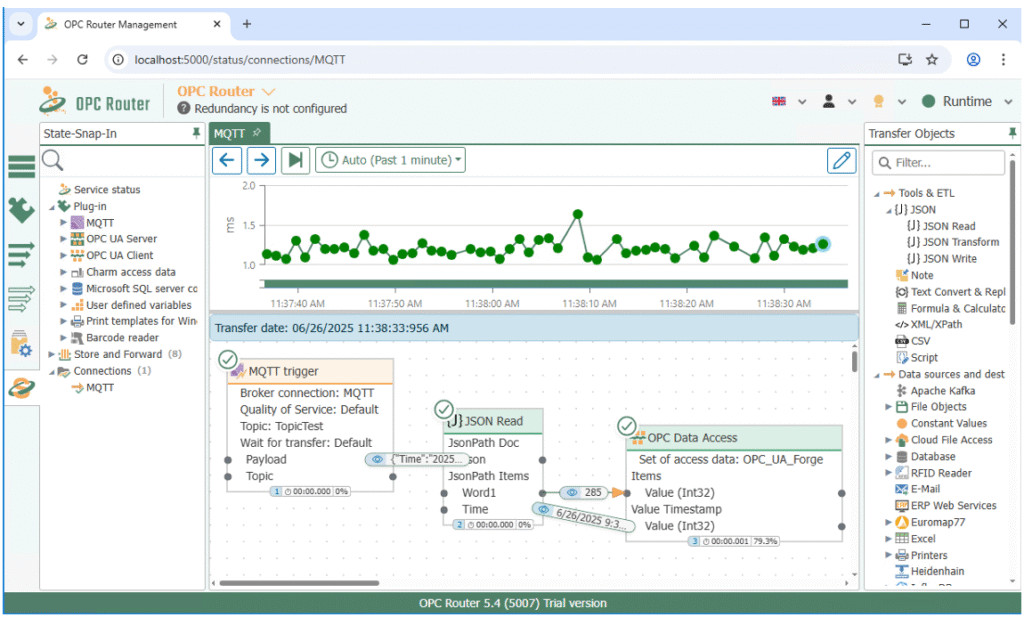Open the hamburger menu in left sidebar
This screenshot has width=1024, height=617.
[x=21, y=167]
